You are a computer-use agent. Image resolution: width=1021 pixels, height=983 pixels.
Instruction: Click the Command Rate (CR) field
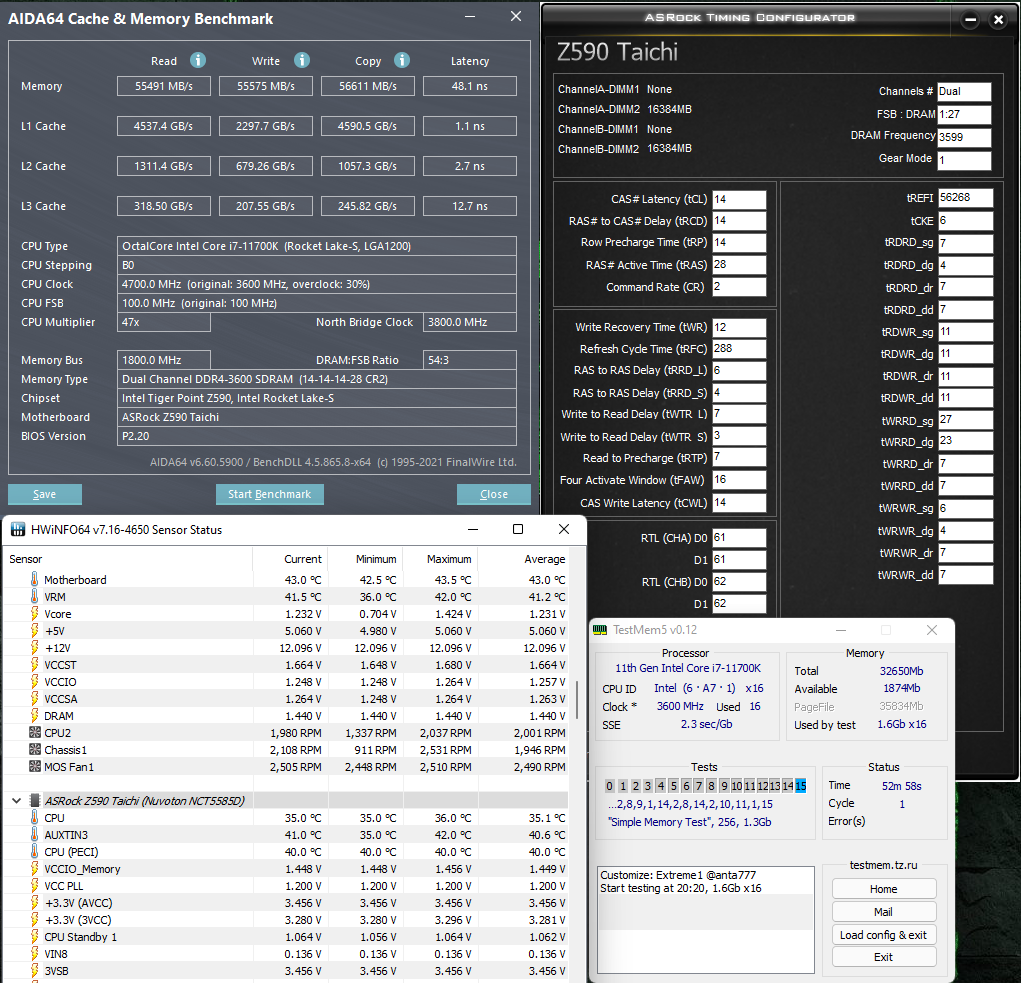coord(739,286)
